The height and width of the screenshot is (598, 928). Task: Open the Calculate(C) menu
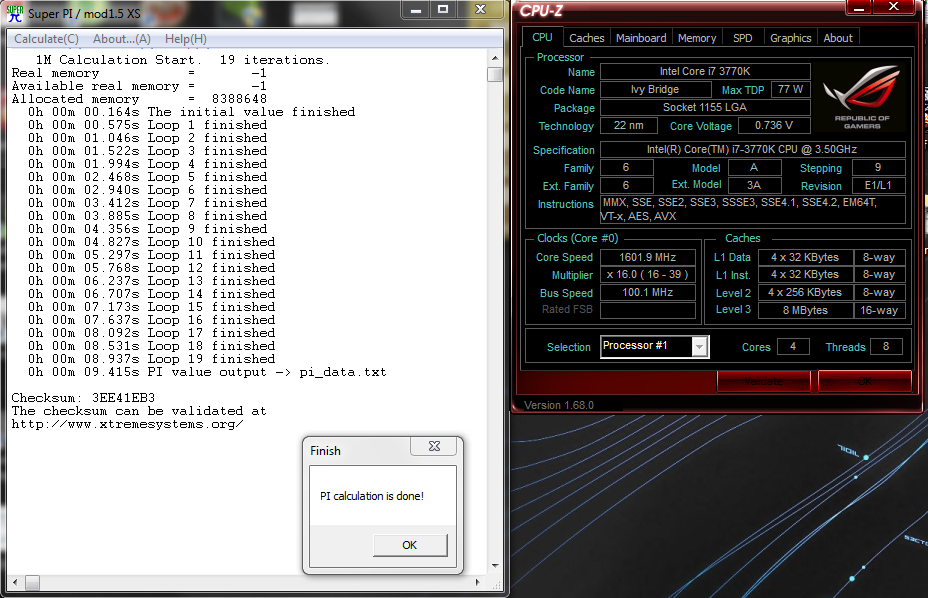46,39
